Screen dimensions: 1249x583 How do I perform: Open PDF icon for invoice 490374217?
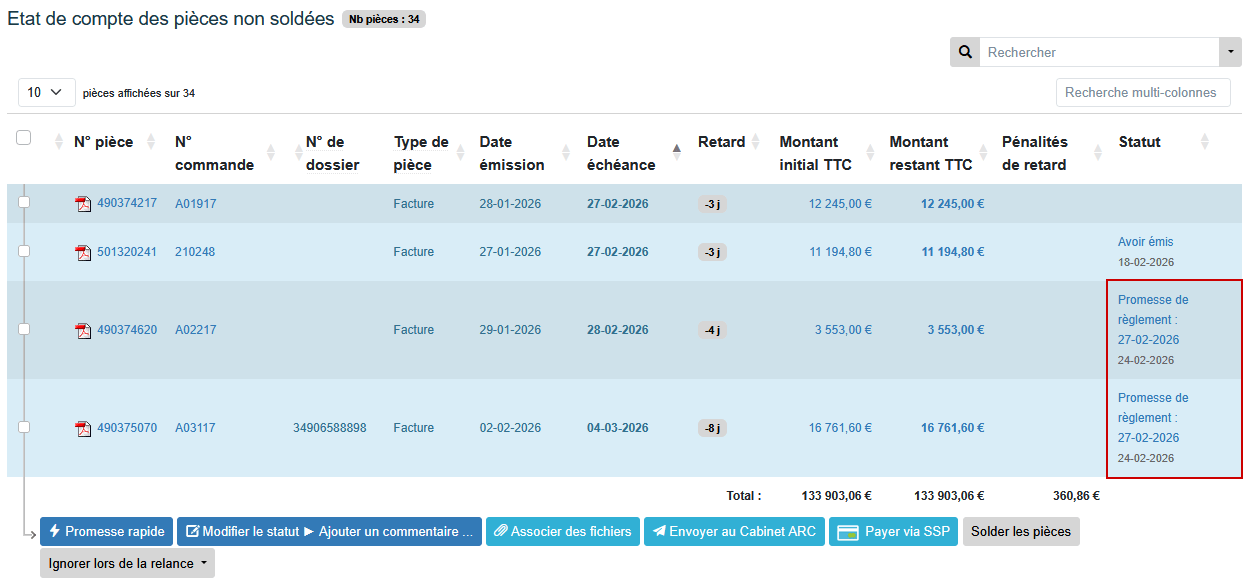(83, 204)
